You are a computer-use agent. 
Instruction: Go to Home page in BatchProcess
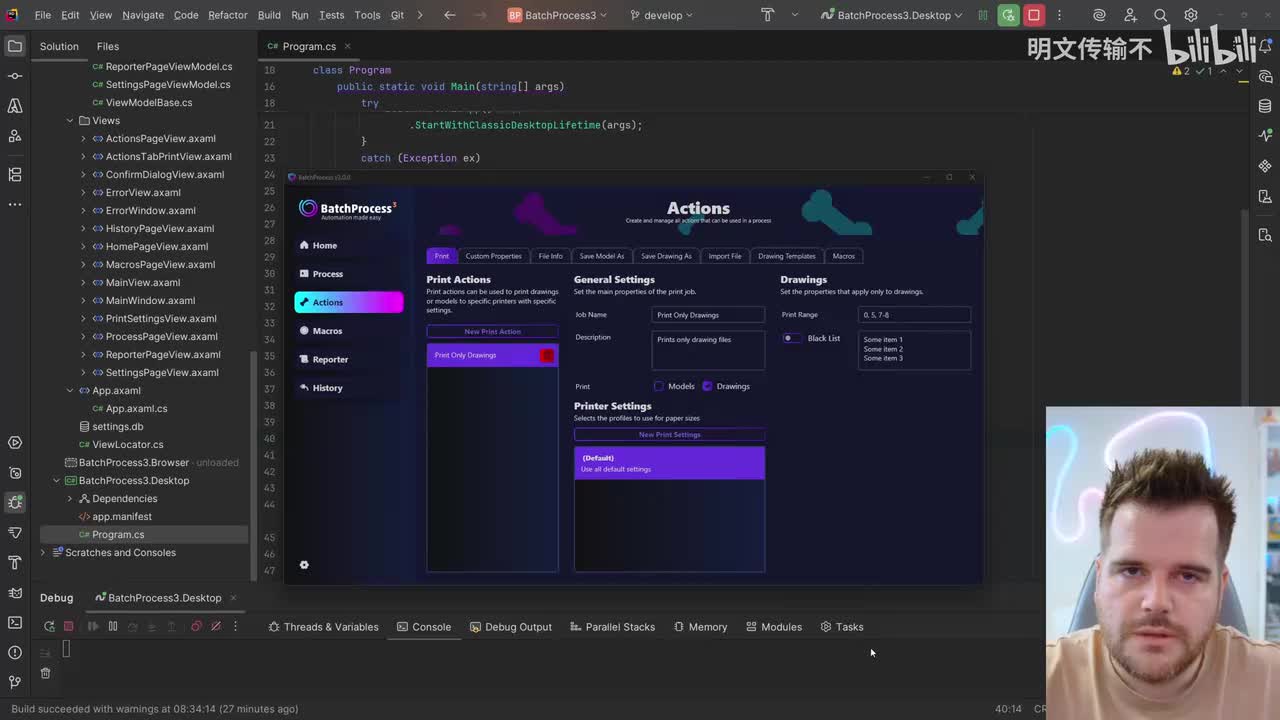click(348, 245)
